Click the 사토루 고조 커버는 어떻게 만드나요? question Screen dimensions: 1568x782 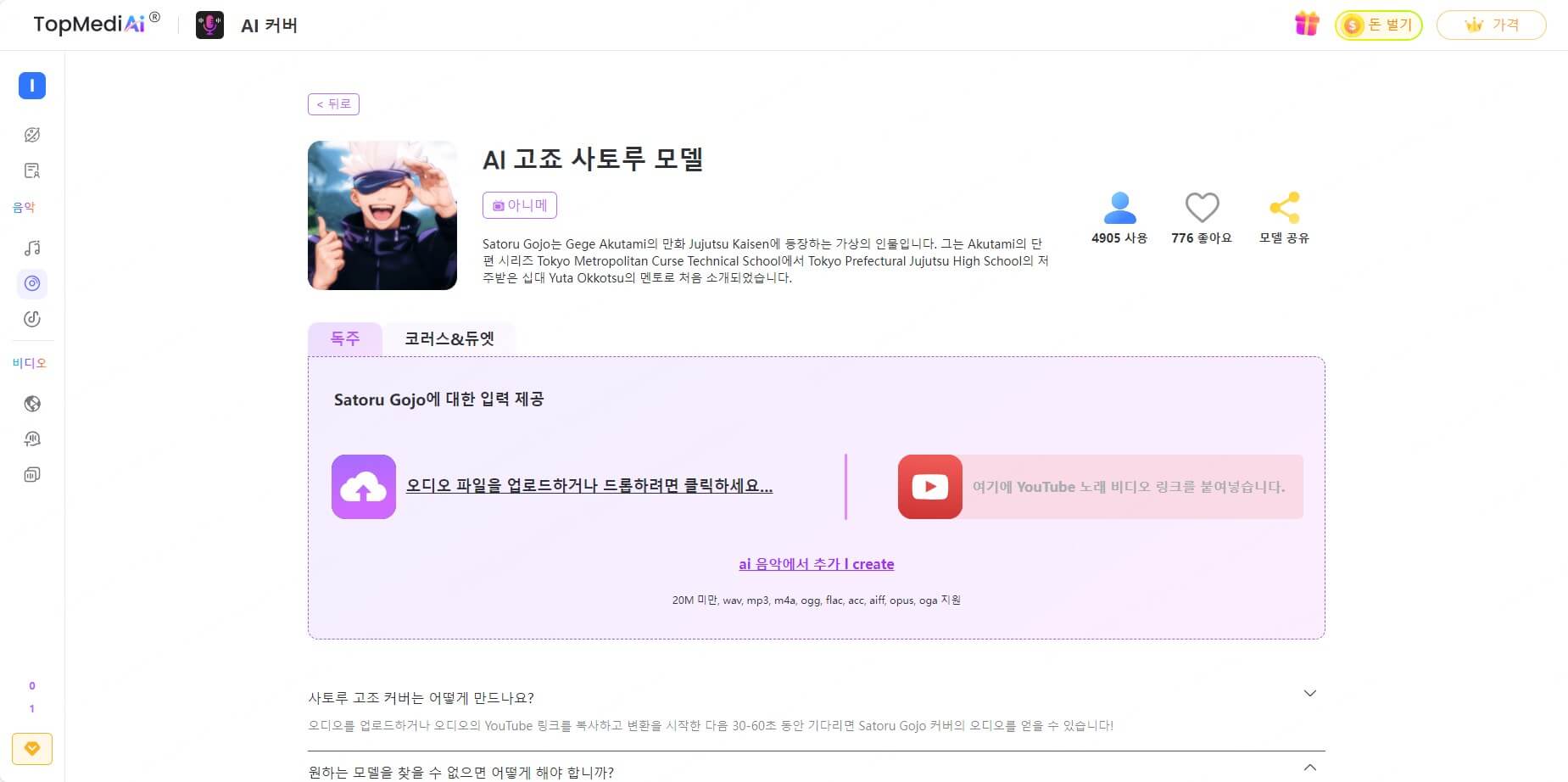pyautogui.click(x=421, y=698)
